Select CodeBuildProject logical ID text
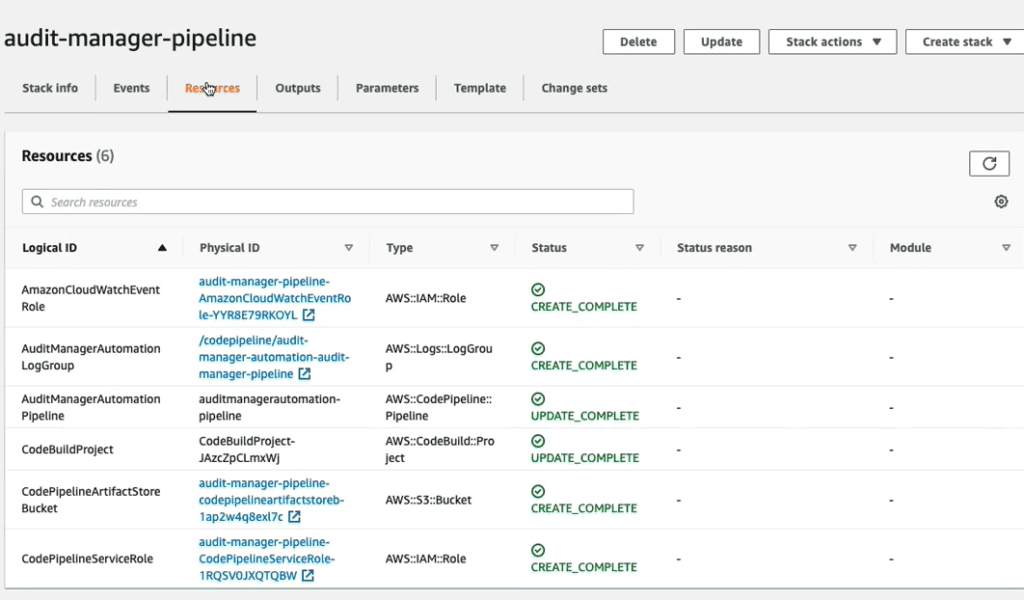The image size is (1024, 600). (x=67, y=449)
